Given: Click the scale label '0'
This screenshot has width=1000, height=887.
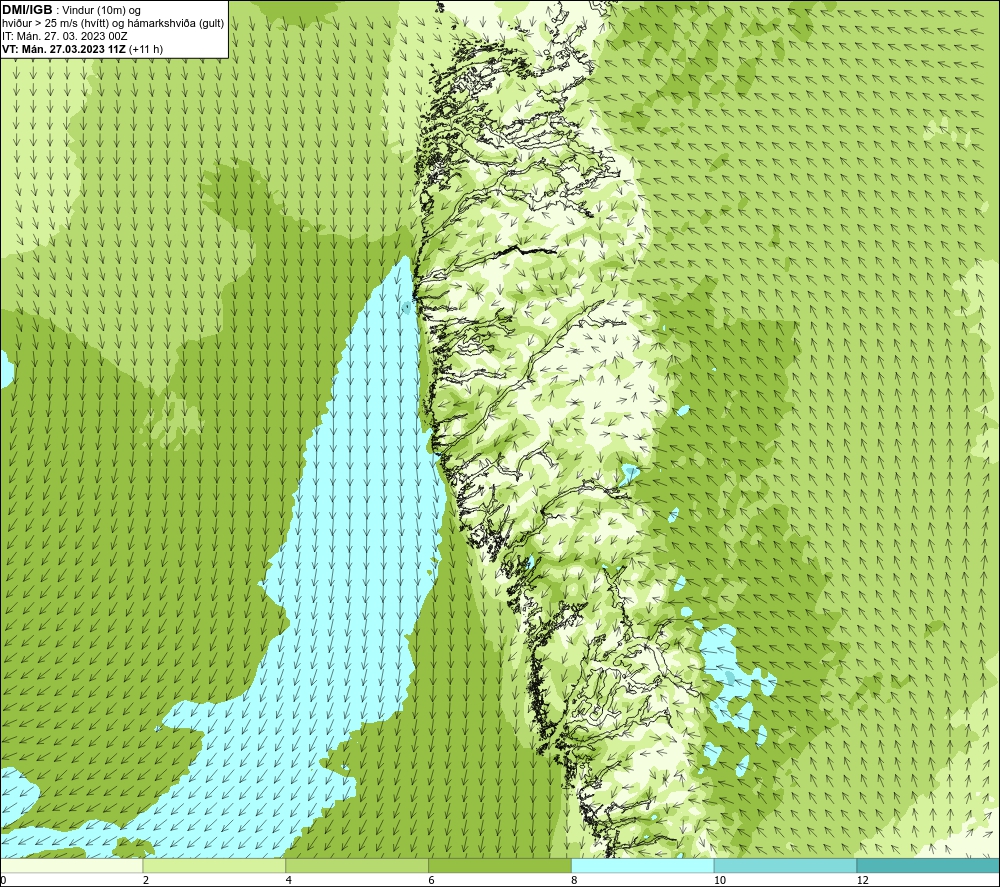Looking at the screenshot, I should [x=3, y=880].
